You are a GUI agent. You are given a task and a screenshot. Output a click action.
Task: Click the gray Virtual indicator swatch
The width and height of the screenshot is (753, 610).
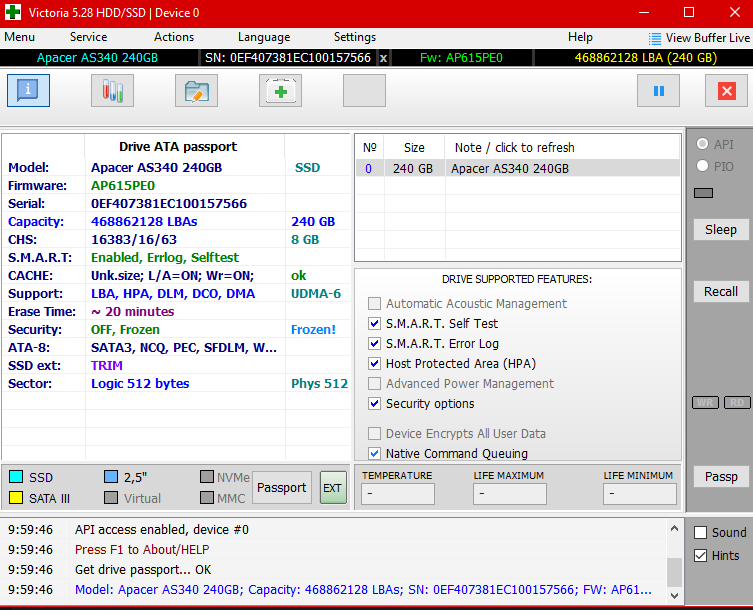[x=111, y=498]
